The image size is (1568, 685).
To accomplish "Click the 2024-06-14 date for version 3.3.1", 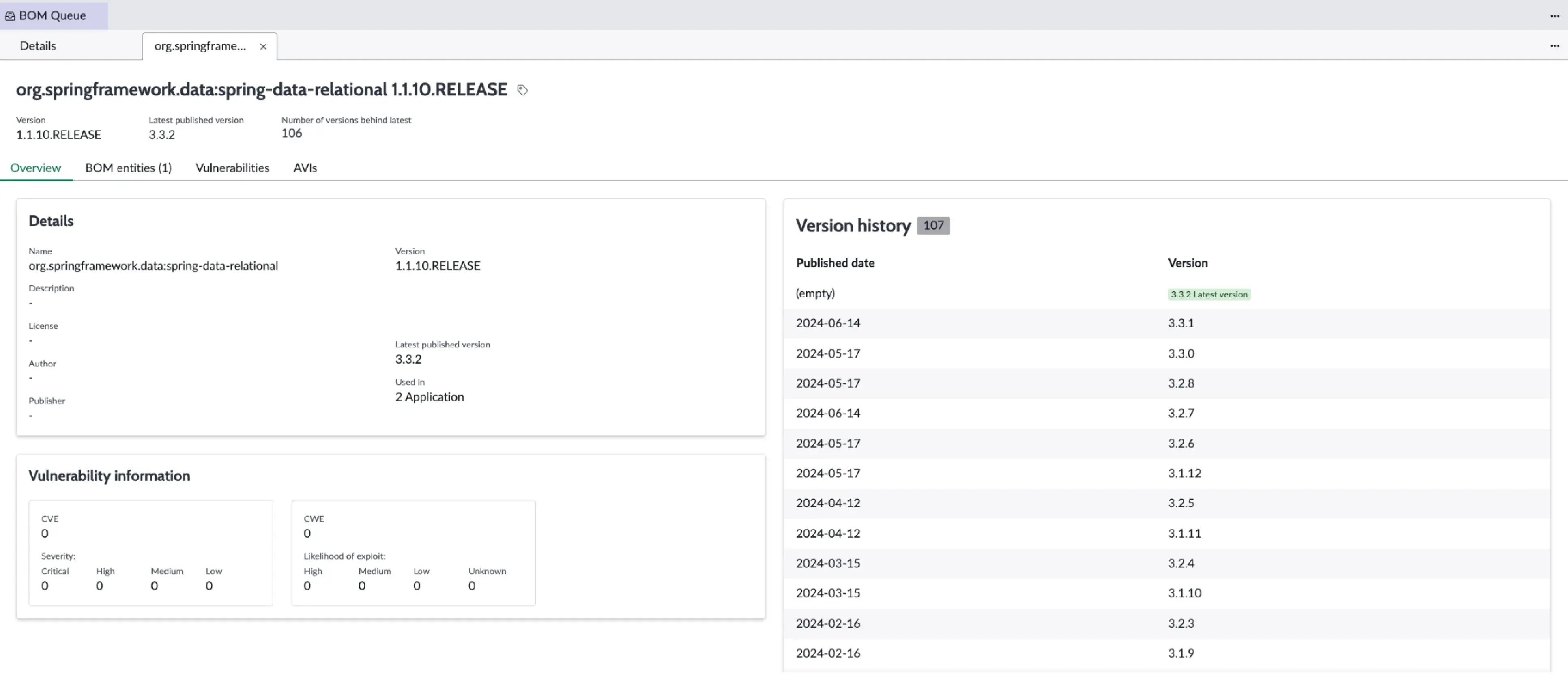I will tap(828, 323).
